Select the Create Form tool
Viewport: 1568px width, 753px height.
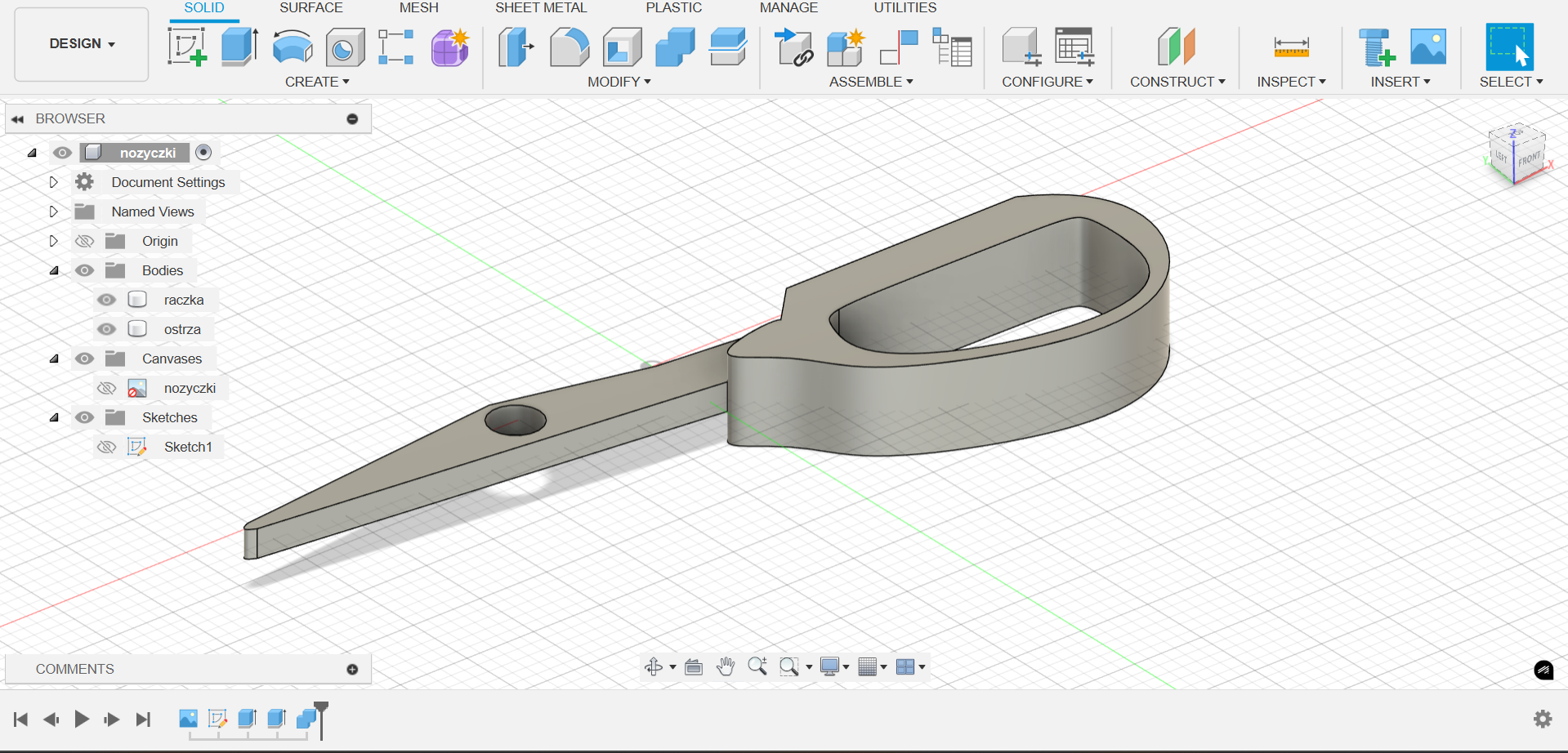(x=450, y=47)
